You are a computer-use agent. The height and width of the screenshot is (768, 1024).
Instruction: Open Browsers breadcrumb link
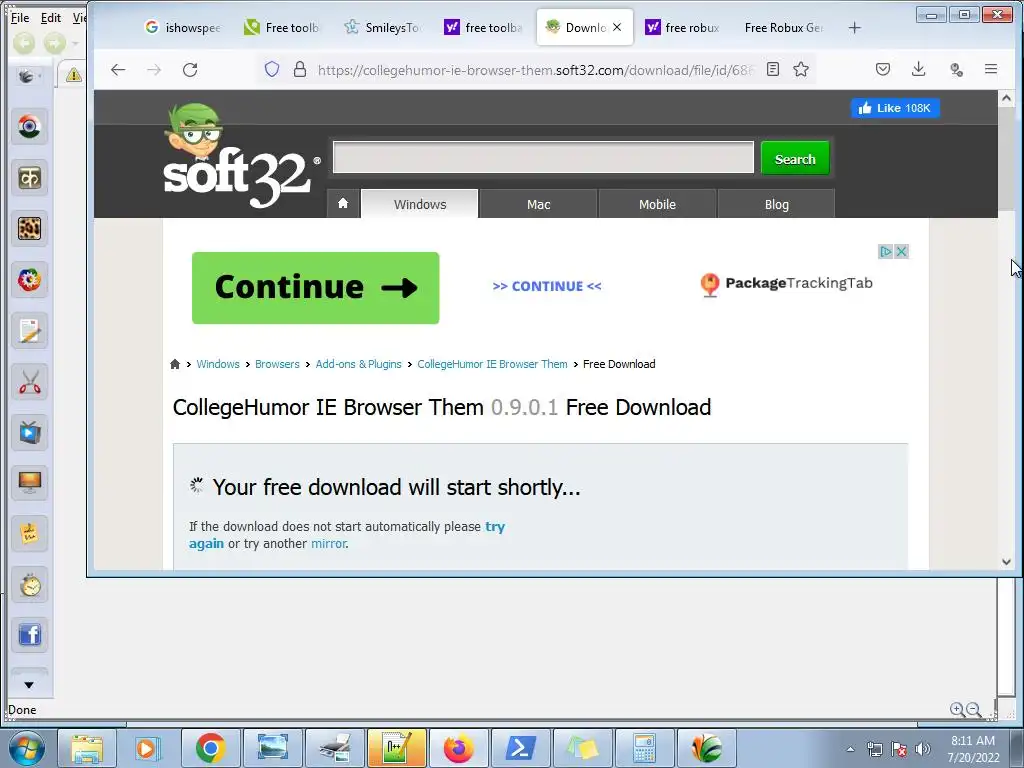tap(277, 364)
